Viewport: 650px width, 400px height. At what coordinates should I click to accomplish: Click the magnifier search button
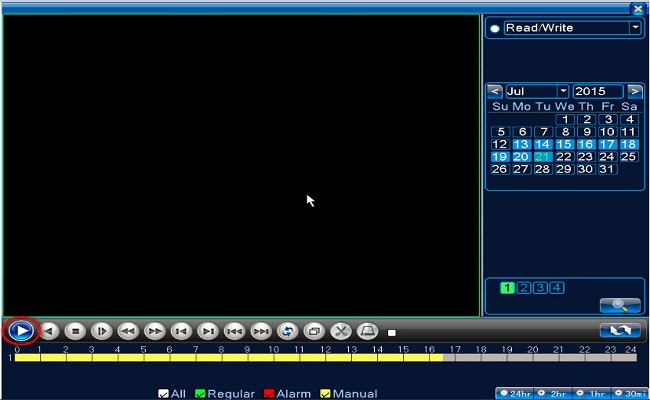[x=619, y=305]
